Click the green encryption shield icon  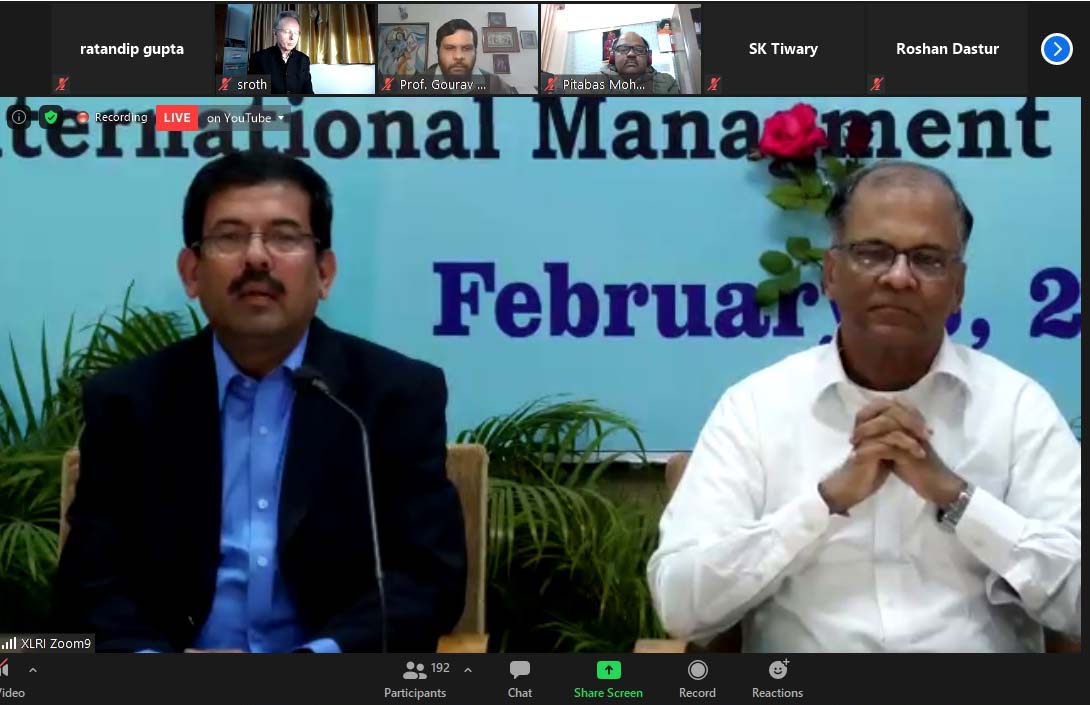coord(50,117)
